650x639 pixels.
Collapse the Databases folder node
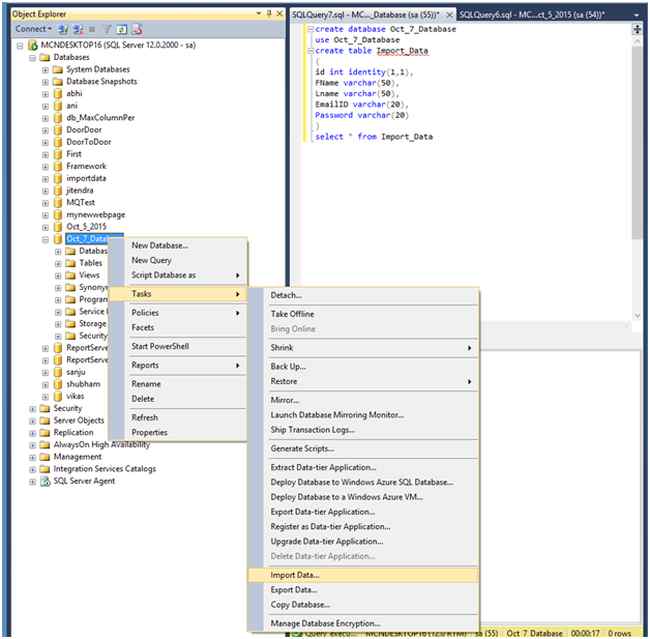(x=32, y=58)
